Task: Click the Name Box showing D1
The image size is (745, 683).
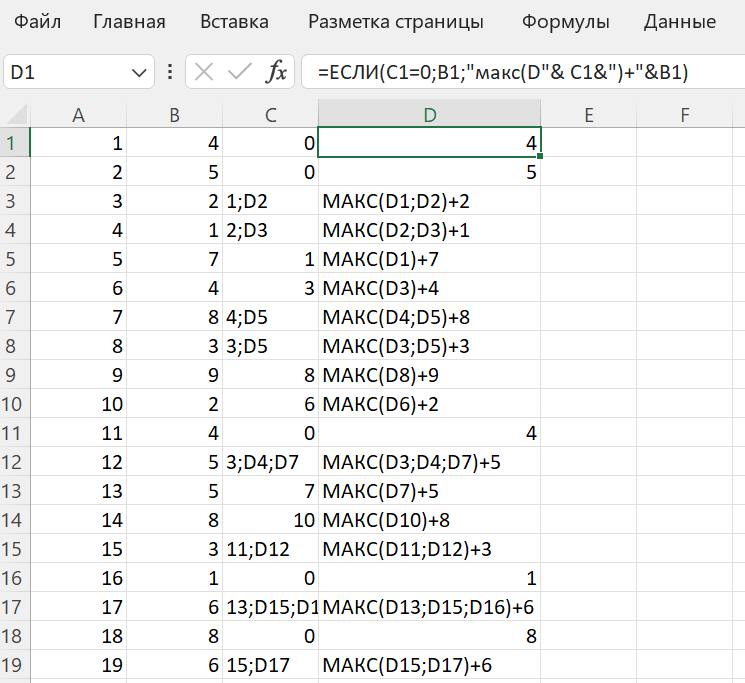Action: 65,73
